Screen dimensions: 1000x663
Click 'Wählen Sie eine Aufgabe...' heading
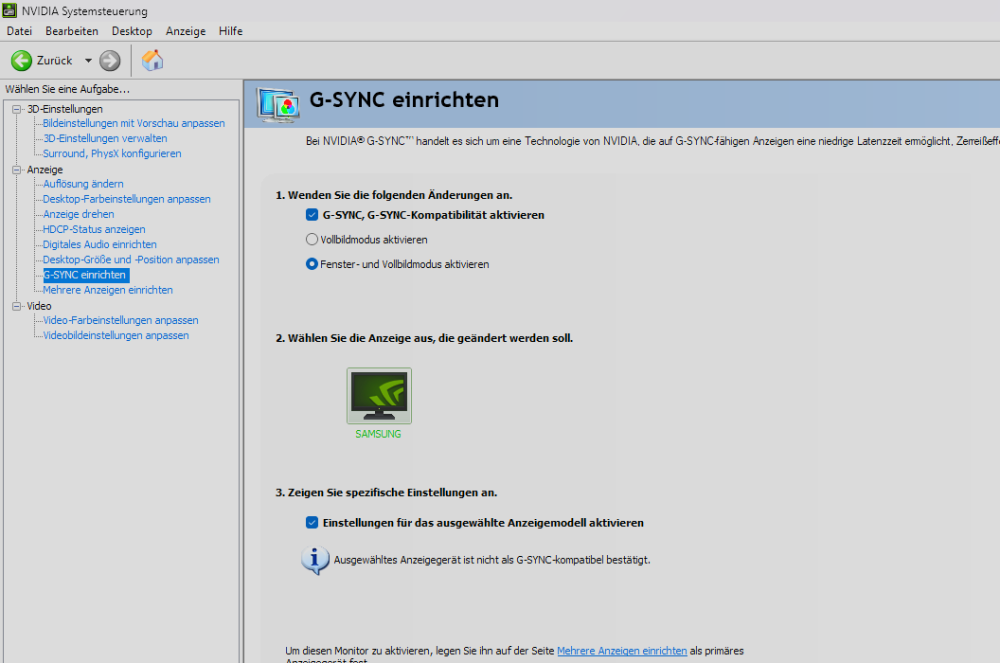coord(68,89)
